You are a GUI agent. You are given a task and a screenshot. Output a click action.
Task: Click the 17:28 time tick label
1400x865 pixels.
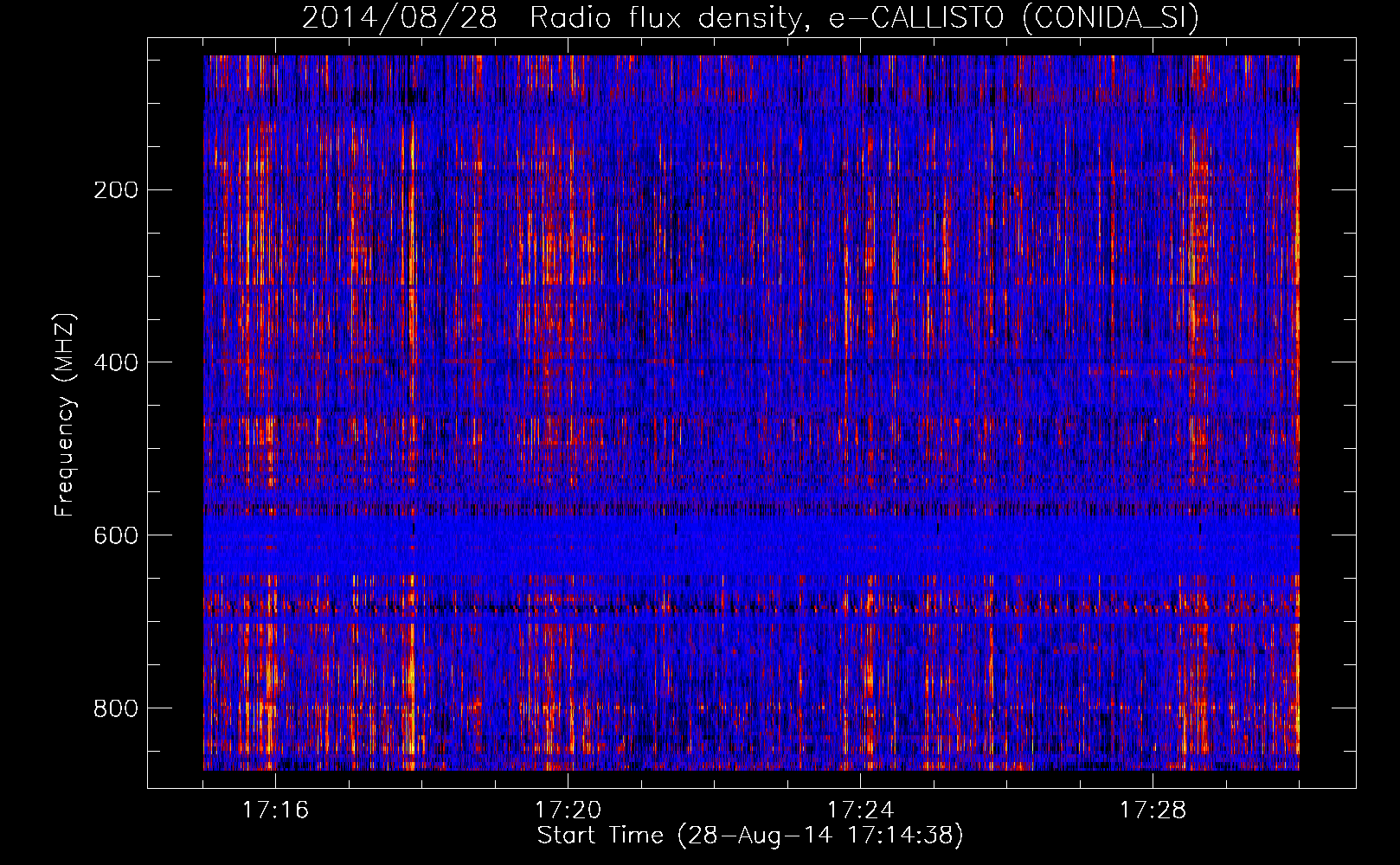click(1153, 810)
